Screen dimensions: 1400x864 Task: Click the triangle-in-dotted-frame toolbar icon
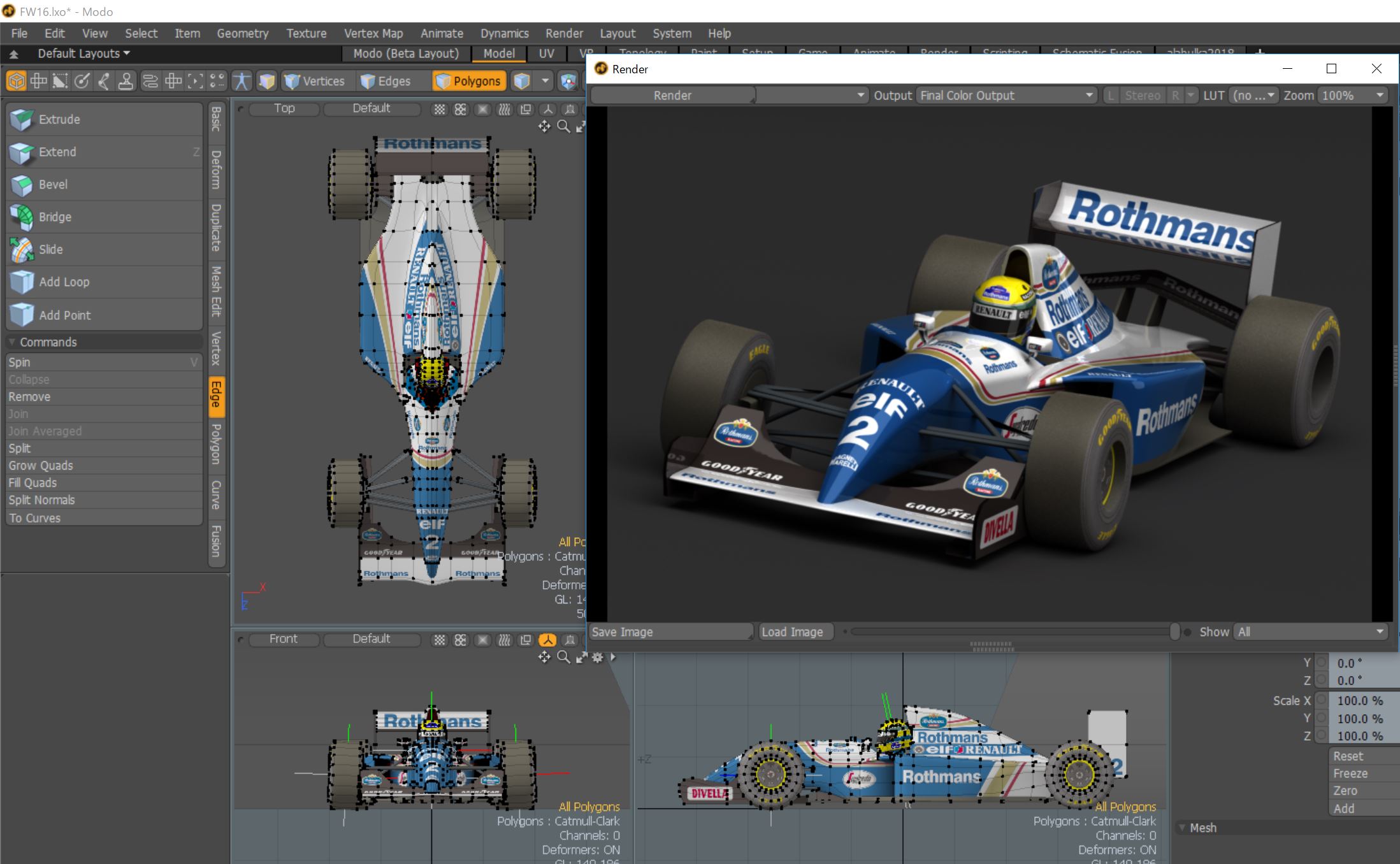(60, 81)
